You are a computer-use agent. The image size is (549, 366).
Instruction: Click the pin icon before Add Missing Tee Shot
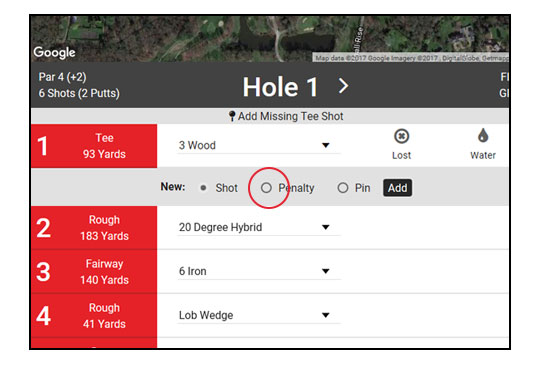point(231,116)
